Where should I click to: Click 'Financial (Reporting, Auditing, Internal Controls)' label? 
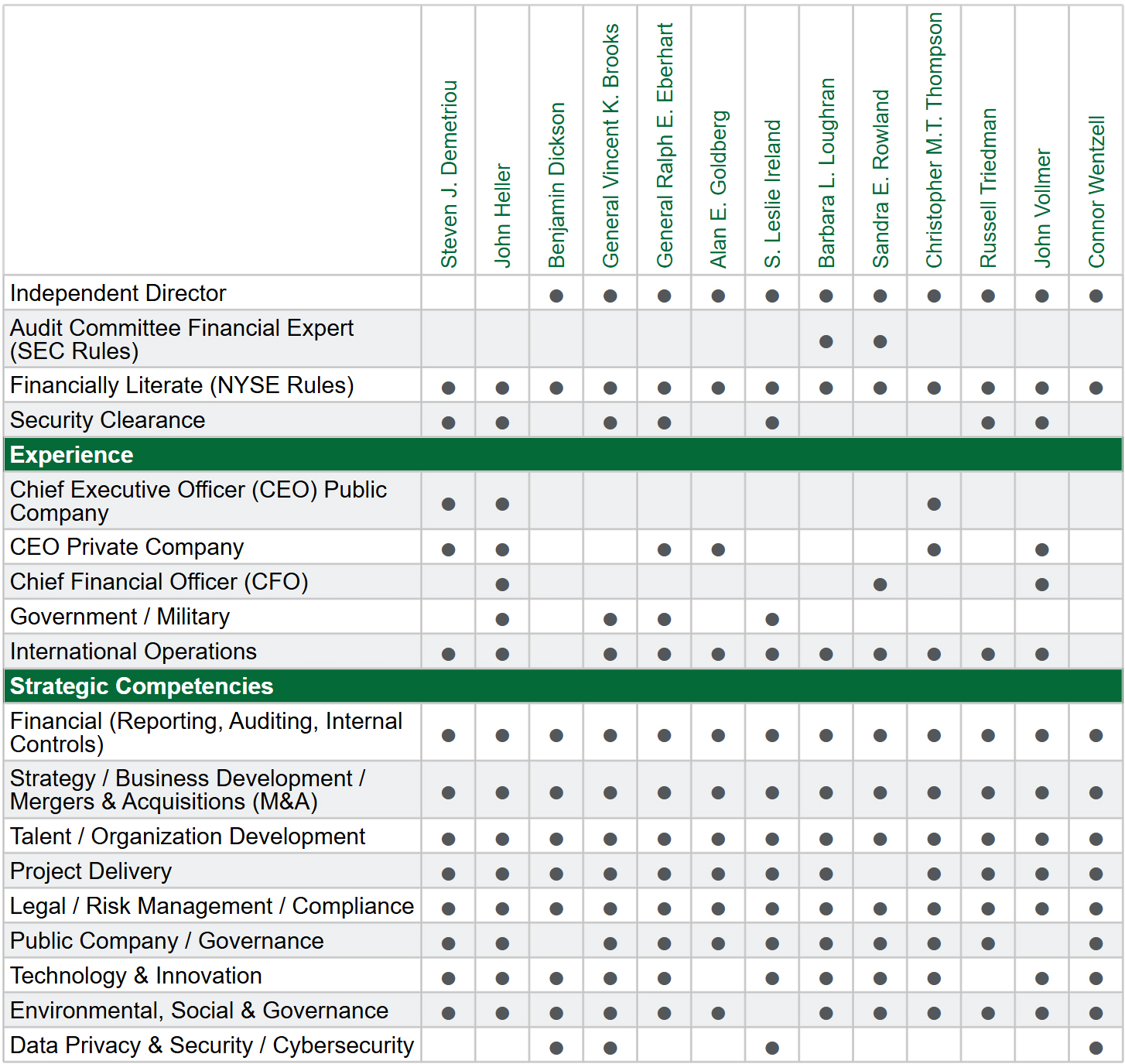tap(206, 733)
